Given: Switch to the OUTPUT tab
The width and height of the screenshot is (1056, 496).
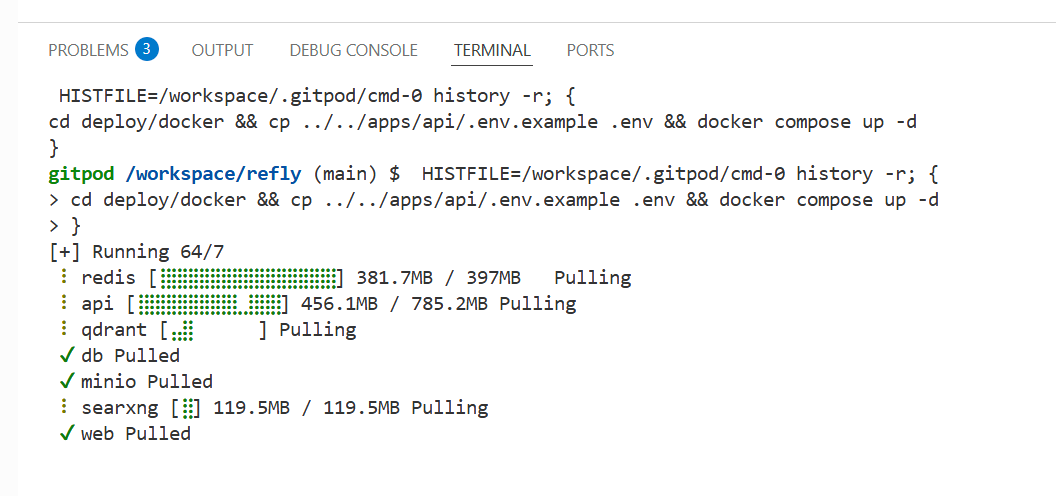Looking at the screenshot, I should click(x=222, y=50).
